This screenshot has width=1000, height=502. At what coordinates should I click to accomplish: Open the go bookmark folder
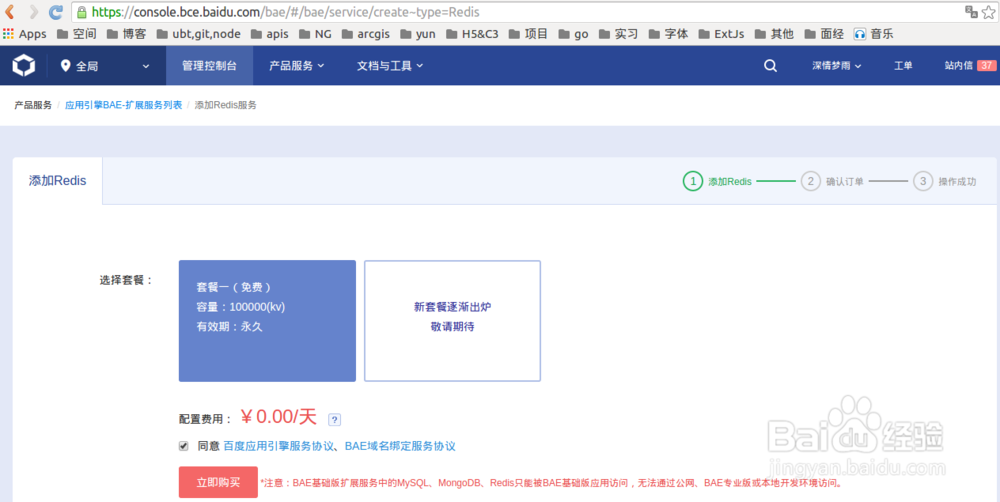[x=573, y=34]
